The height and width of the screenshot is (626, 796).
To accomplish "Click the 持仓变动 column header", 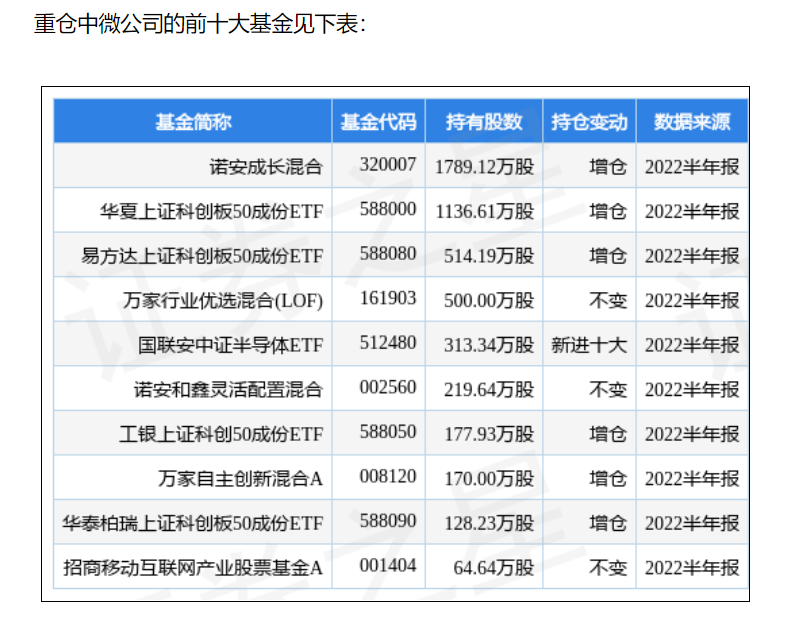I will (x=589, y=122).
